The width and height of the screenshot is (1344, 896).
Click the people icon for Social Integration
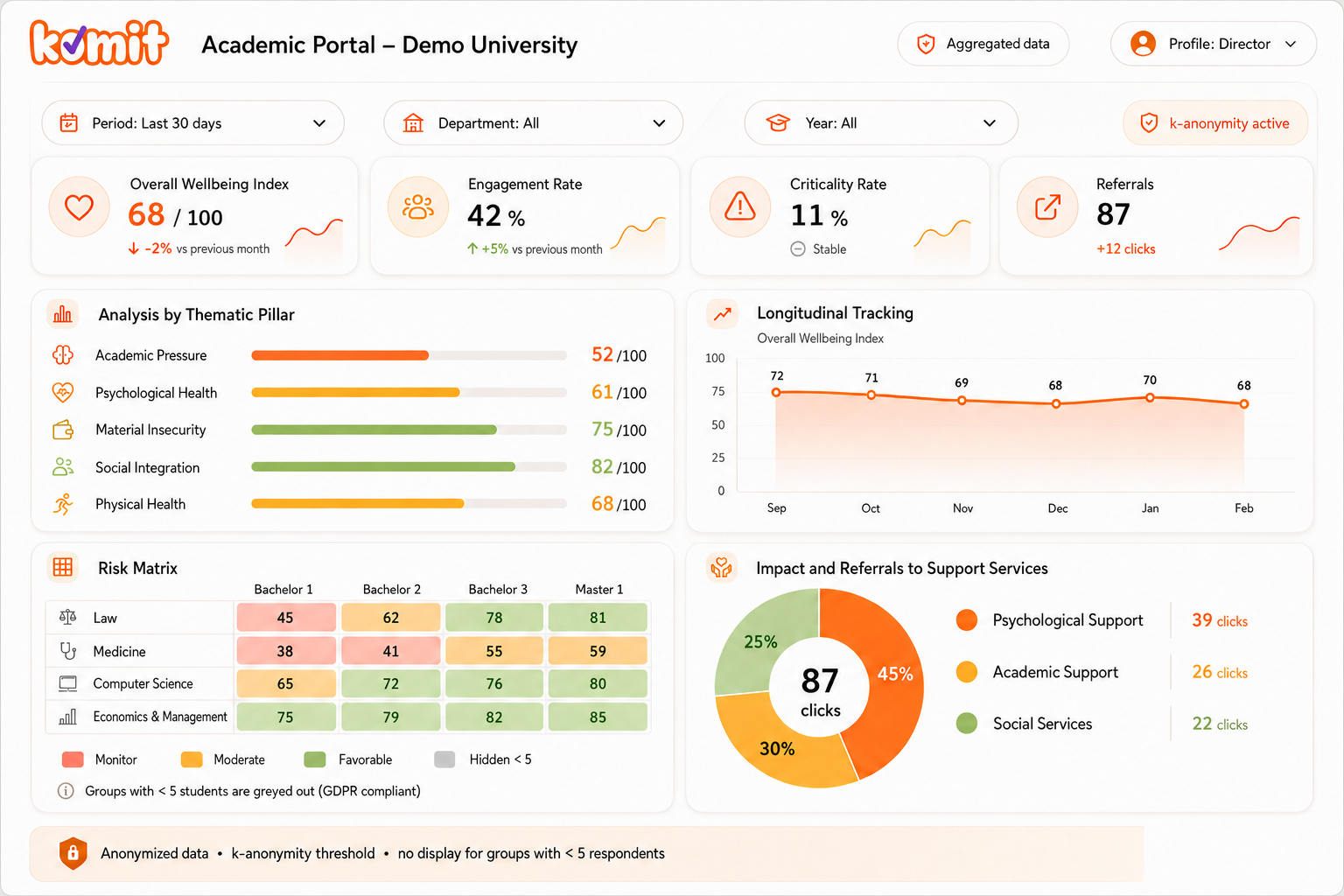tap(63, 467)
